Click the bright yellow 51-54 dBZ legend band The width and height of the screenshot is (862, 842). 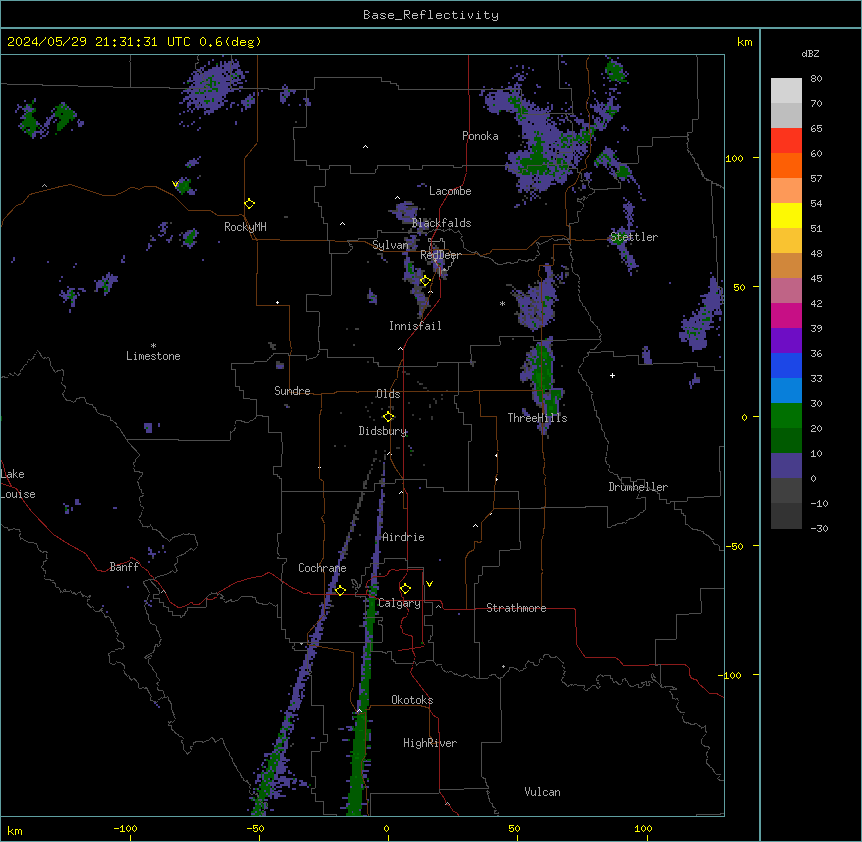tap(786, 216)
